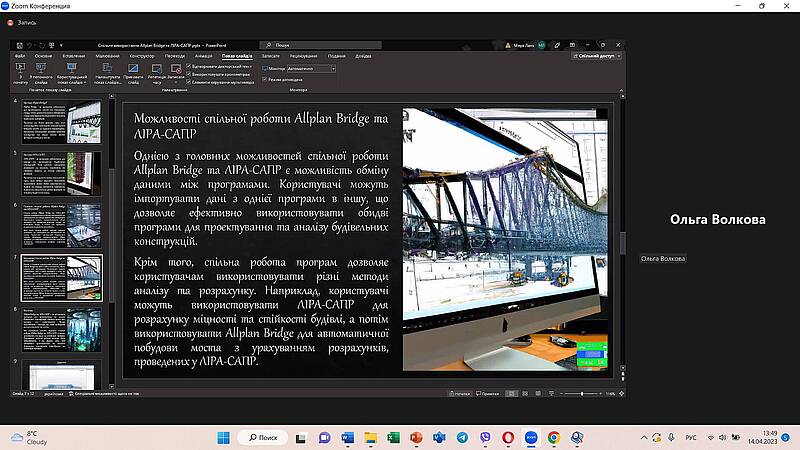The image size is (800, 450).
Task: Open the Insert ribbon tab
Action: [x=73, y=56]
